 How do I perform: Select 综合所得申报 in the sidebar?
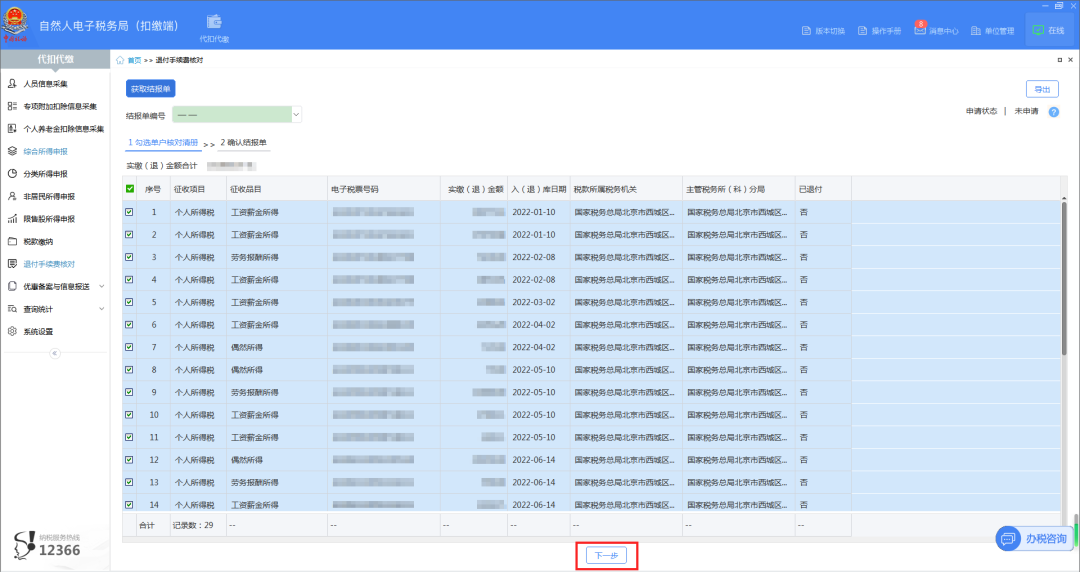[46, 151]
